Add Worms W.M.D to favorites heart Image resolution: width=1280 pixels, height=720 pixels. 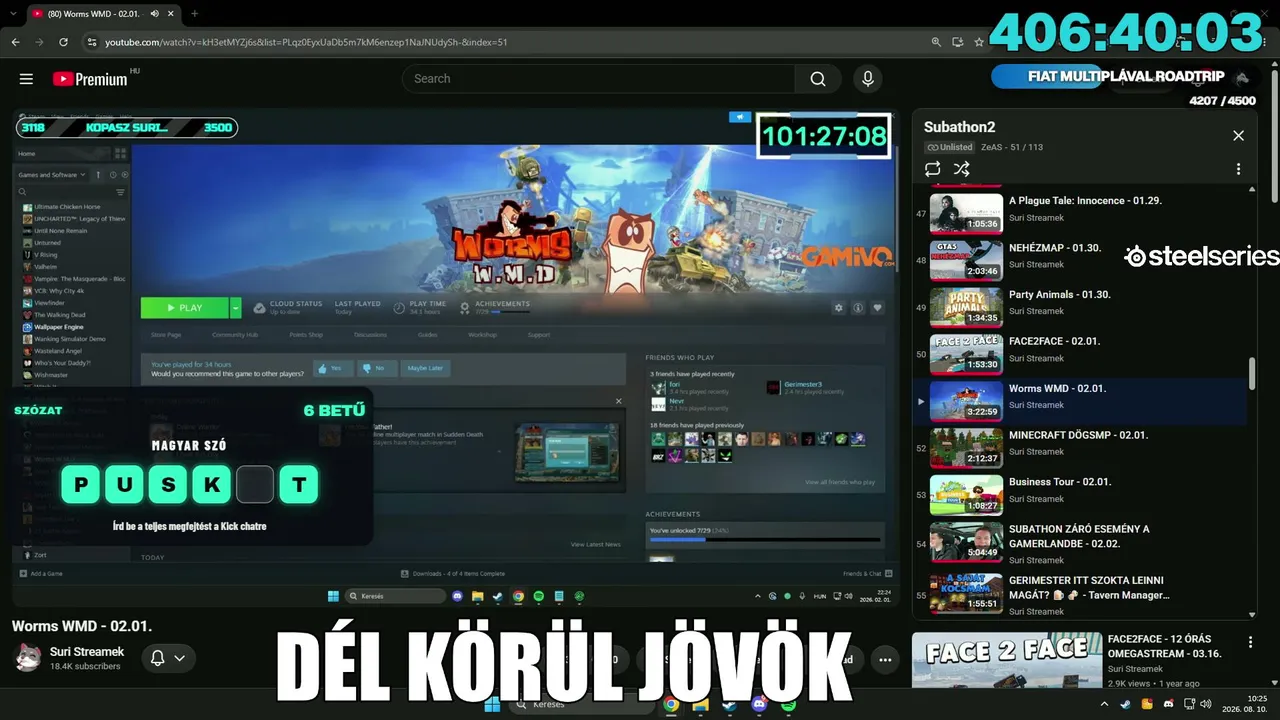tap(877, 308)
